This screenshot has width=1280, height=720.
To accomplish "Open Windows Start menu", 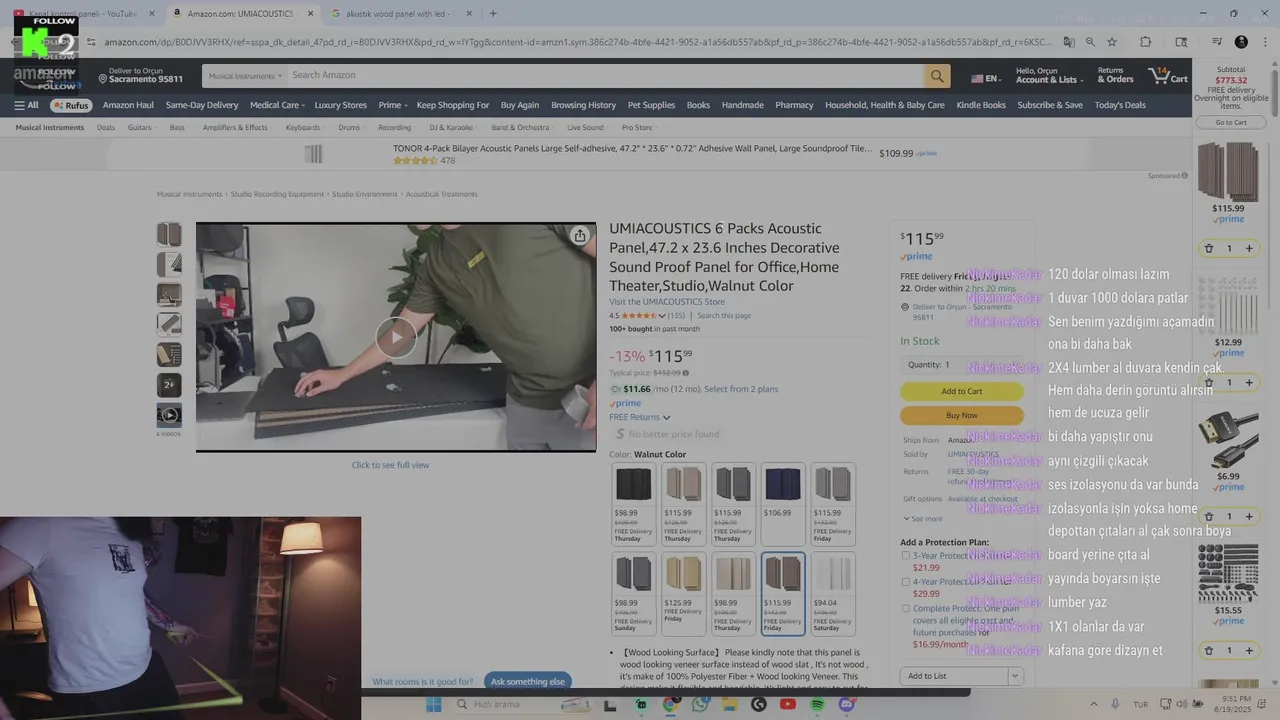I will [x=434, y=705].
